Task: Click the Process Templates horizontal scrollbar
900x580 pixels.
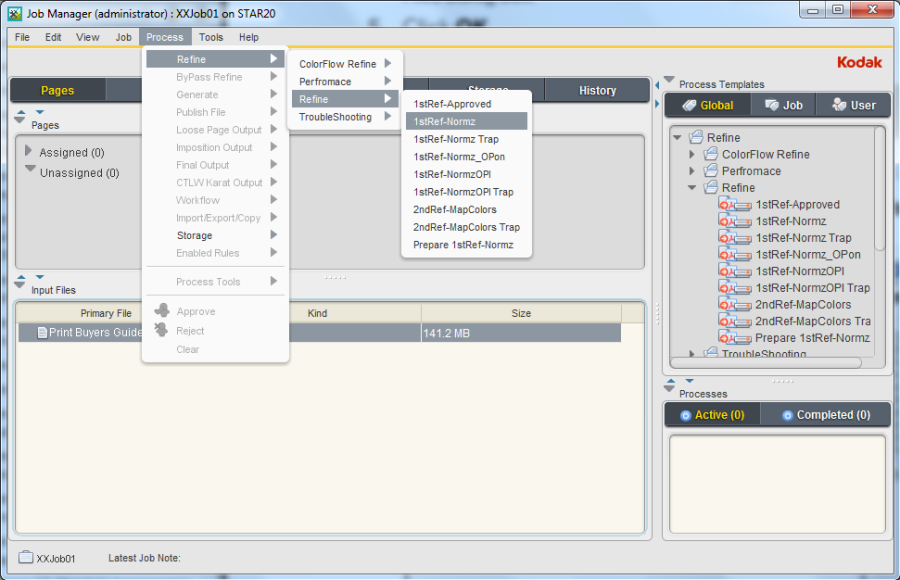Action: 766,362
